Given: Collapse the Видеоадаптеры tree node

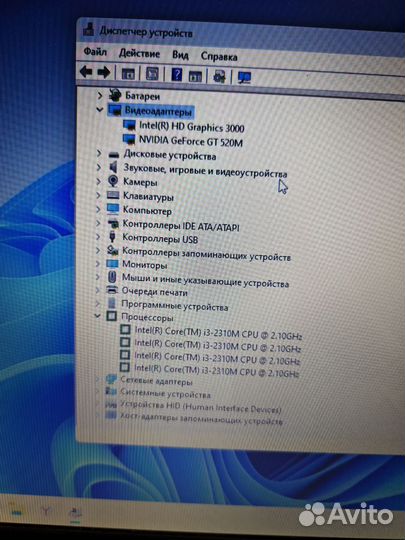Looking at the screenshot, I should tap(100, 110).
